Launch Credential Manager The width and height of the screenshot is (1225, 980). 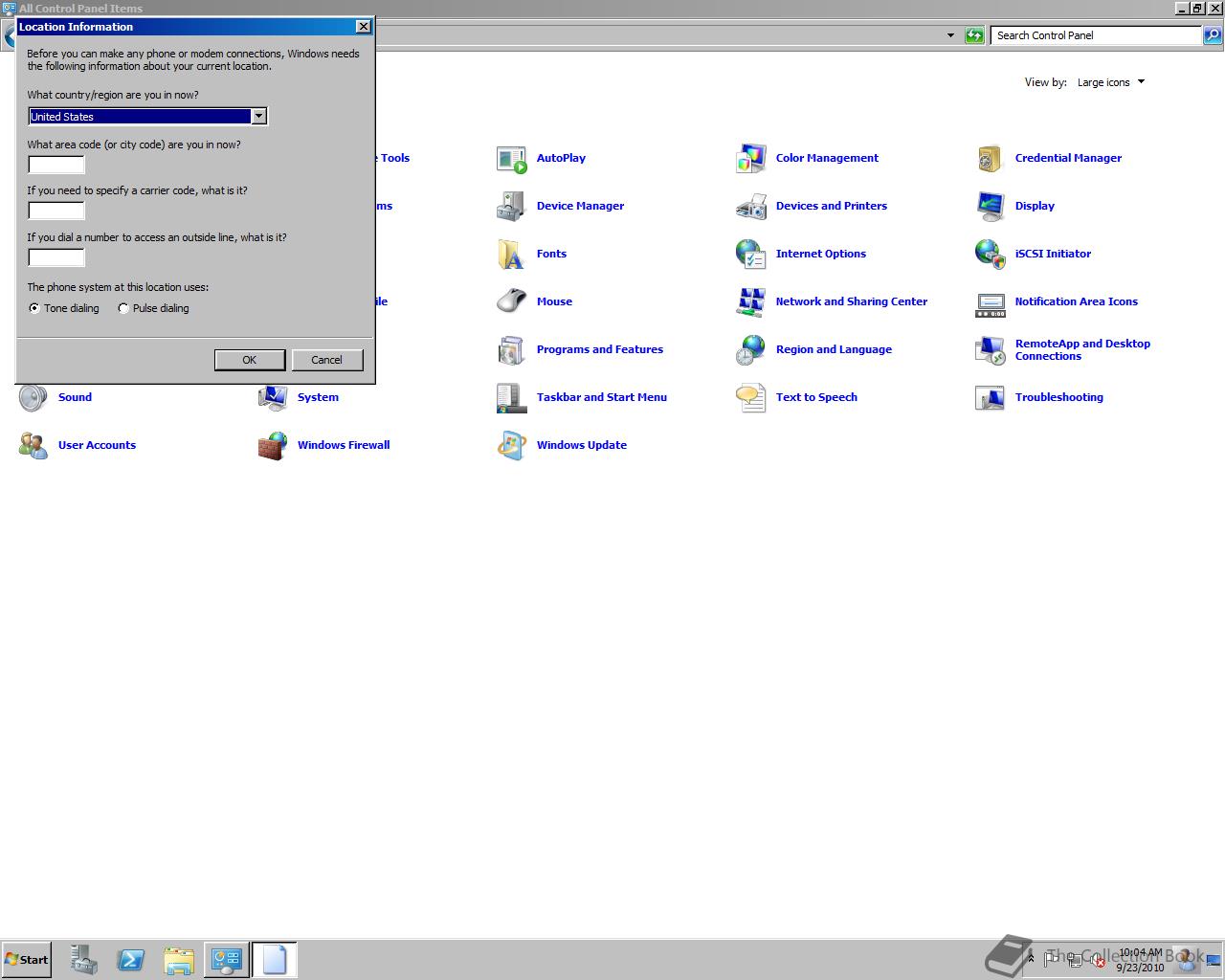pyautogui.click(x=1048, y=158)
